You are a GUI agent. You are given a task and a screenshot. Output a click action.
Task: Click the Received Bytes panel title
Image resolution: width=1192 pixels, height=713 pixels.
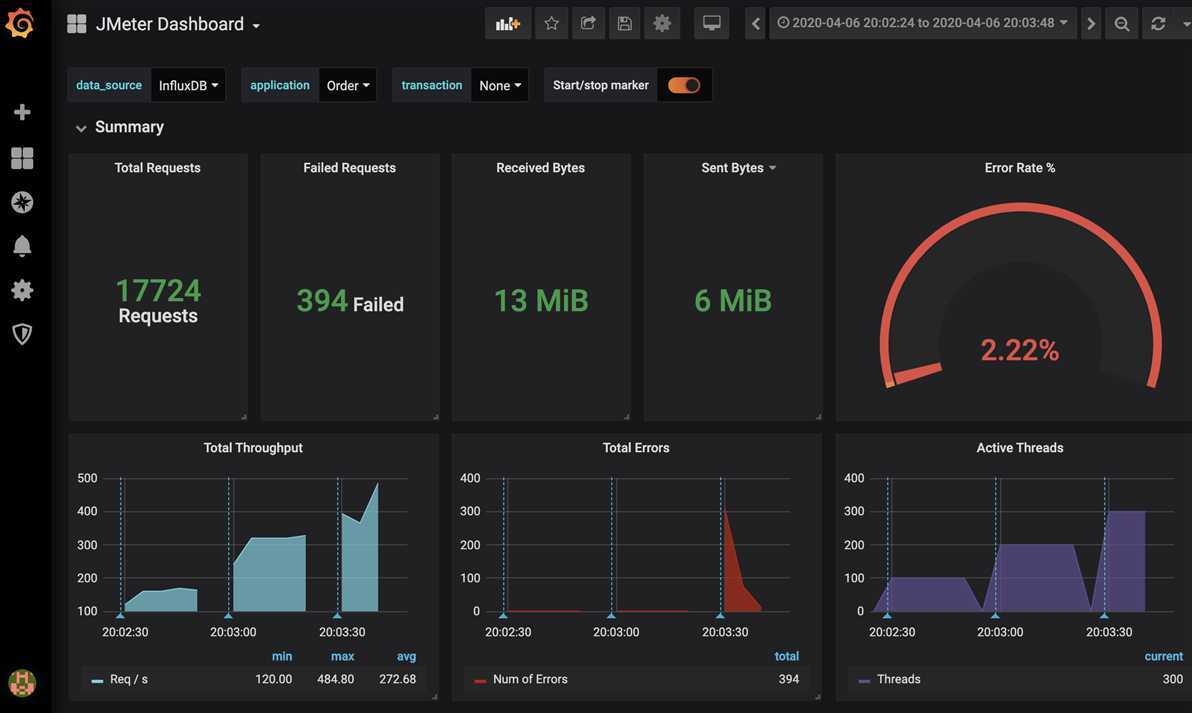tap(541, 168)
